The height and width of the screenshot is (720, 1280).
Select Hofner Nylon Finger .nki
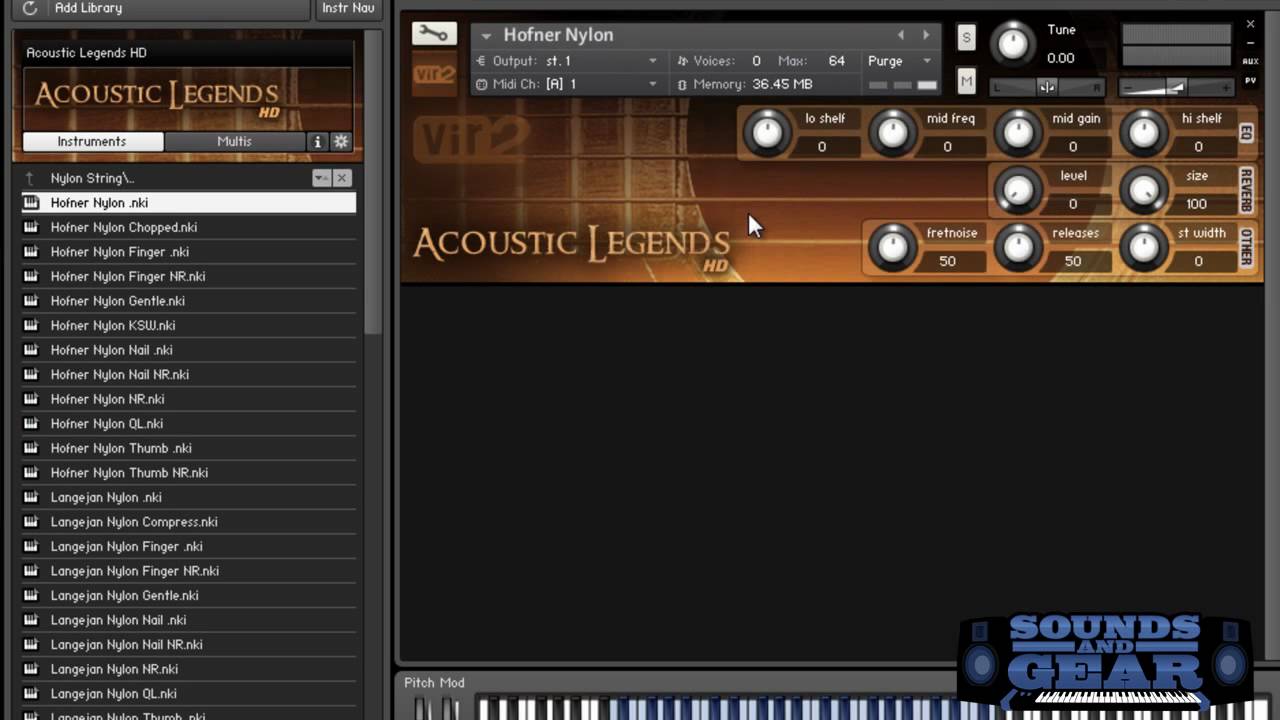click(x=189, y=252)
